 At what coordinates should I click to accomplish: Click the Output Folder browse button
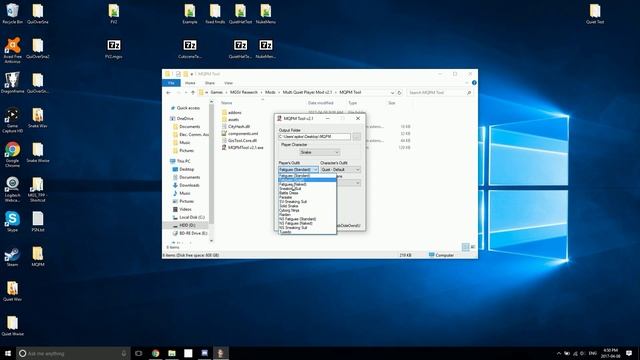356,137
